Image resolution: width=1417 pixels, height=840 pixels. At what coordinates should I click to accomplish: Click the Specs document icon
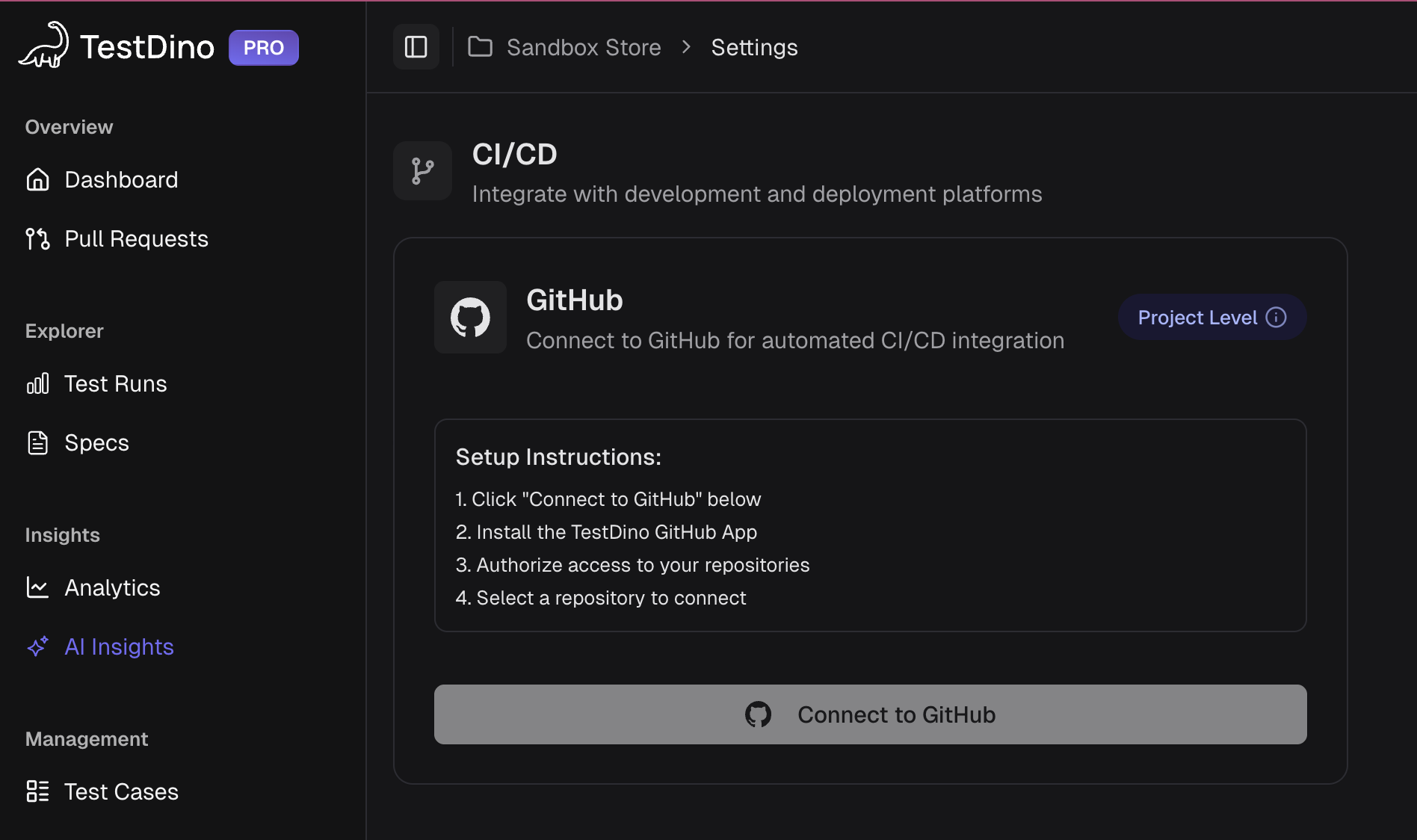(37, 442)
